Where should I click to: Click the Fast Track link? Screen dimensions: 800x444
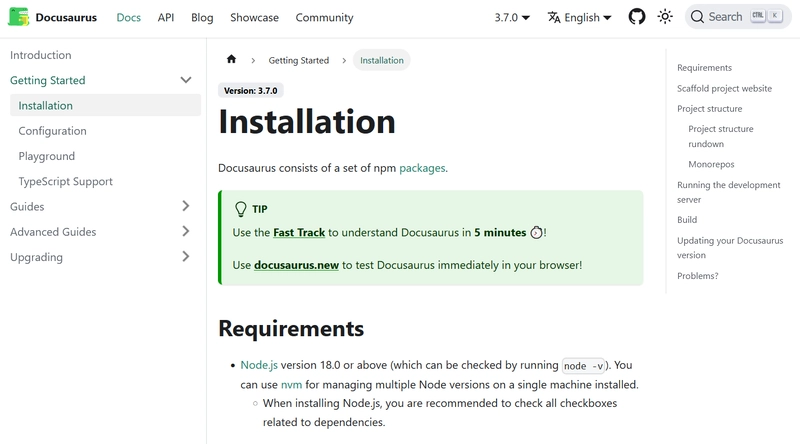(299, 232)
